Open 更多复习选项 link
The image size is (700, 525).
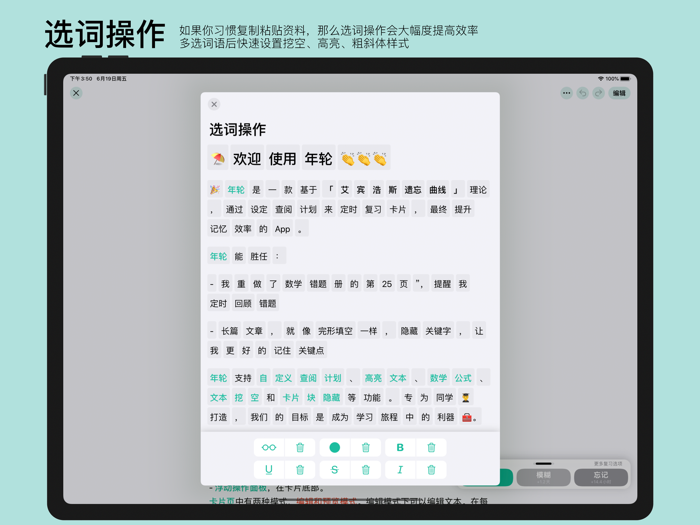point(608,464)
